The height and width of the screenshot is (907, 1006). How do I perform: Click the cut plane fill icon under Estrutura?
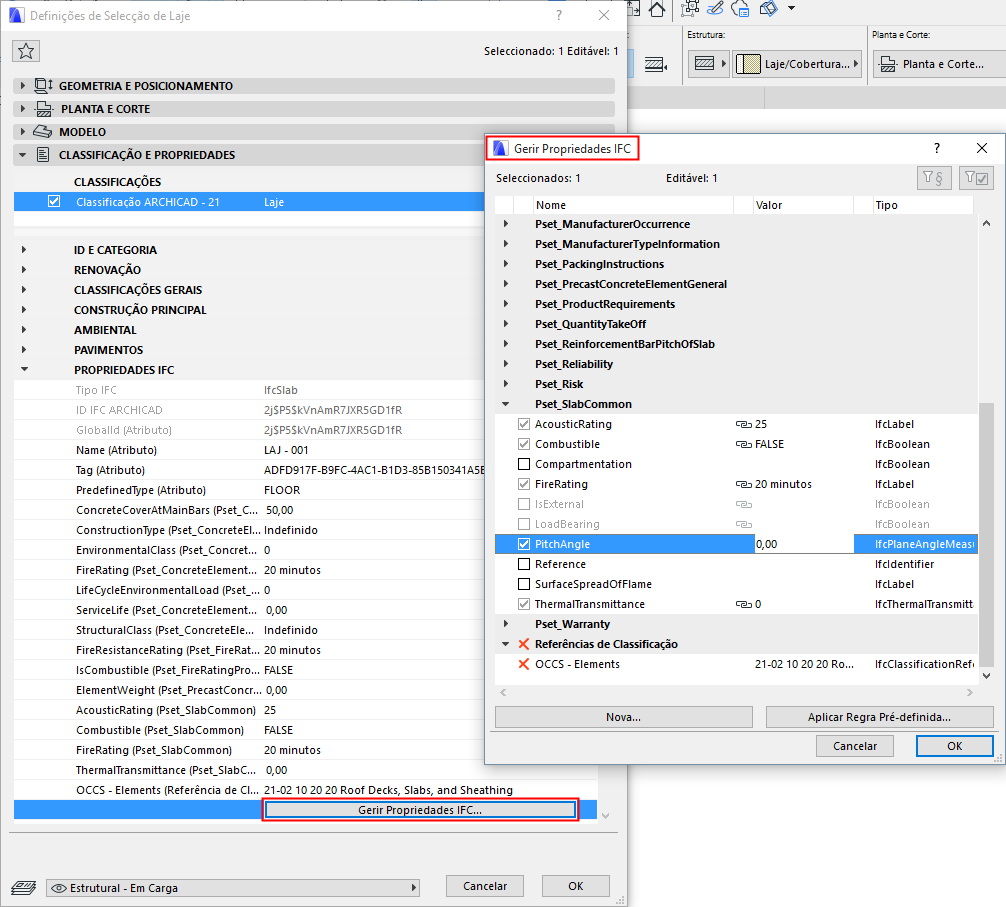702,63
